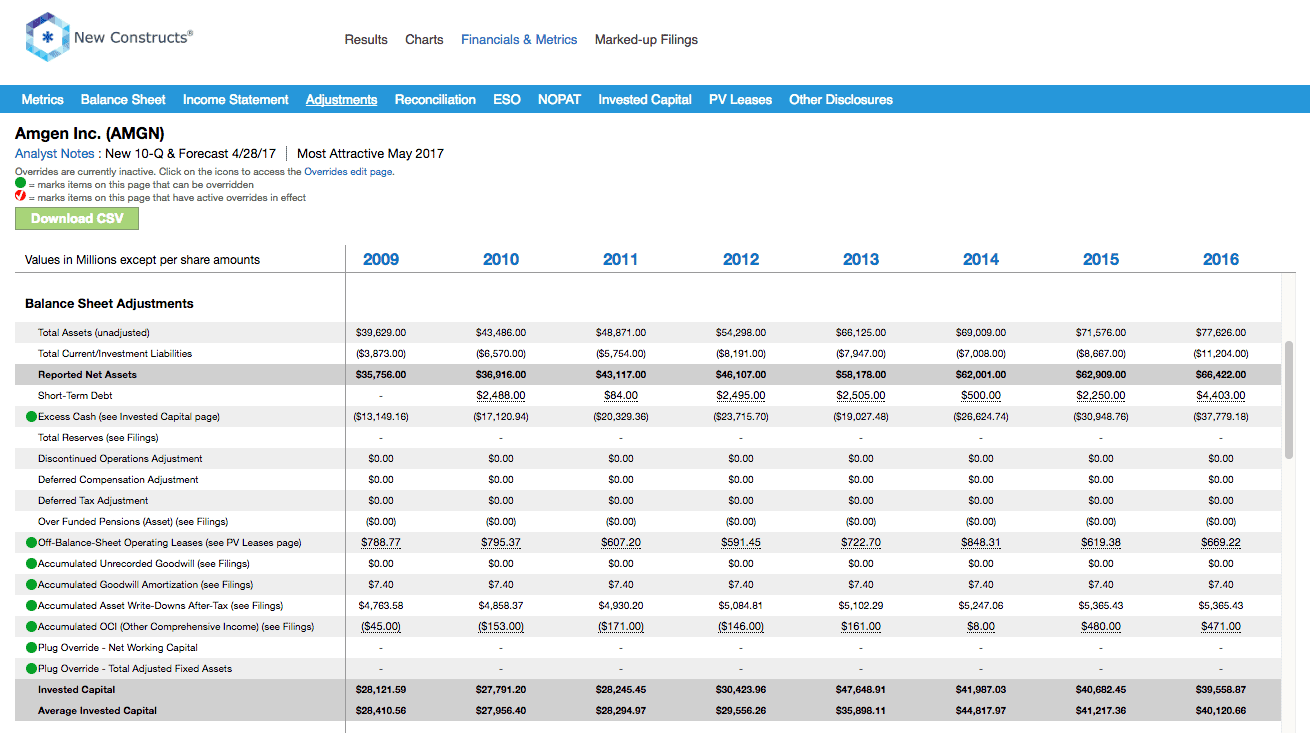This screenshot has height=733, width=1310.
Task: Click the Amgen Inc. (AMGN) title
Action: [90, 133]
